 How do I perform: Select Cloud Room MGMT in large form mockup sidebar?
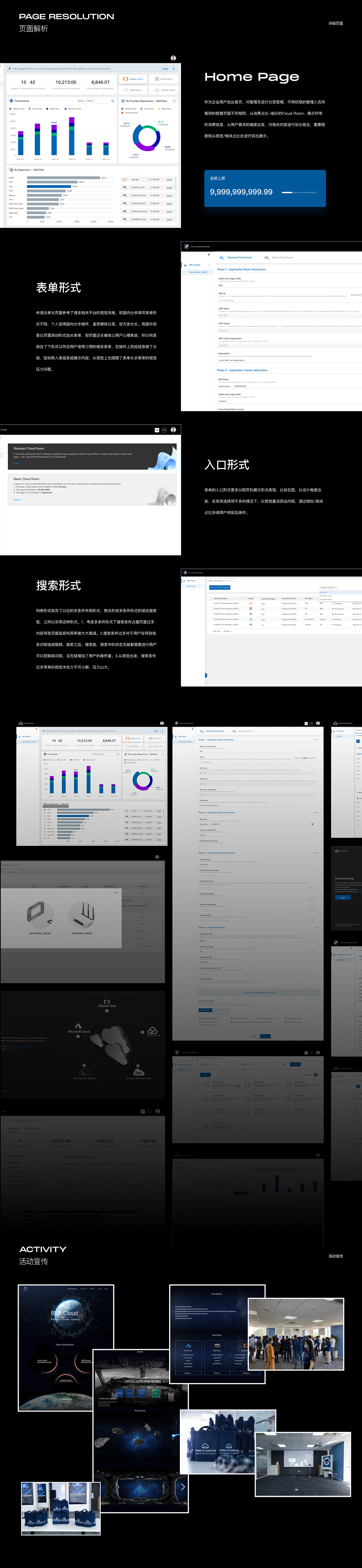point(197,272)
